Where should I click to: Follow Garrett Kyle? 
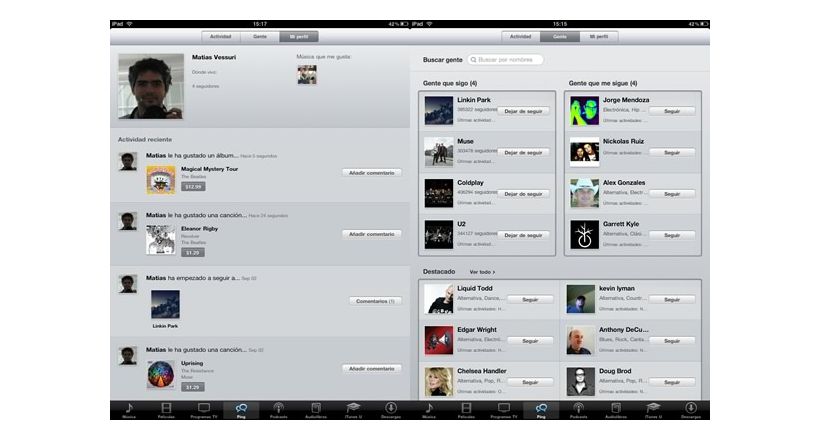672,235
